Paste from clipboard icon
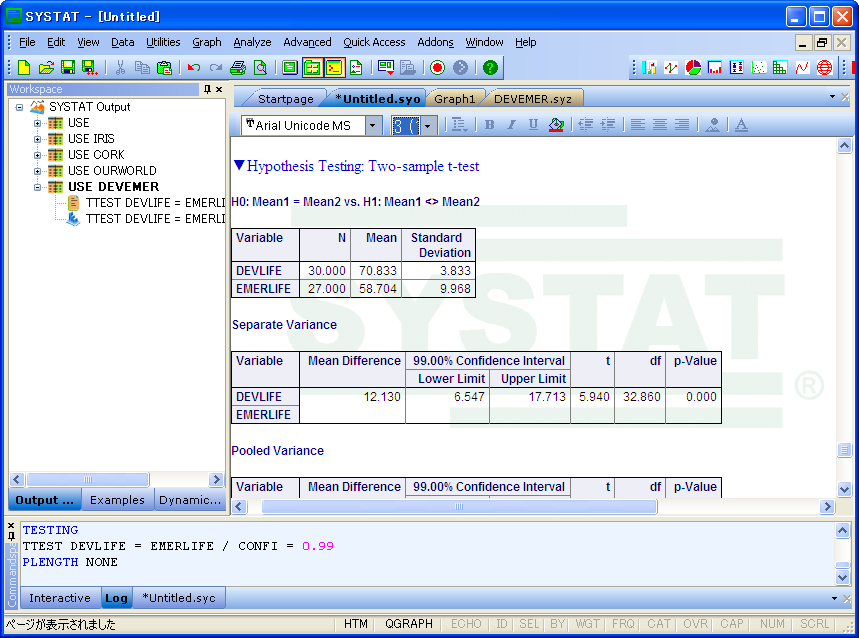859x638 pixels. click(x=164, y=67)
